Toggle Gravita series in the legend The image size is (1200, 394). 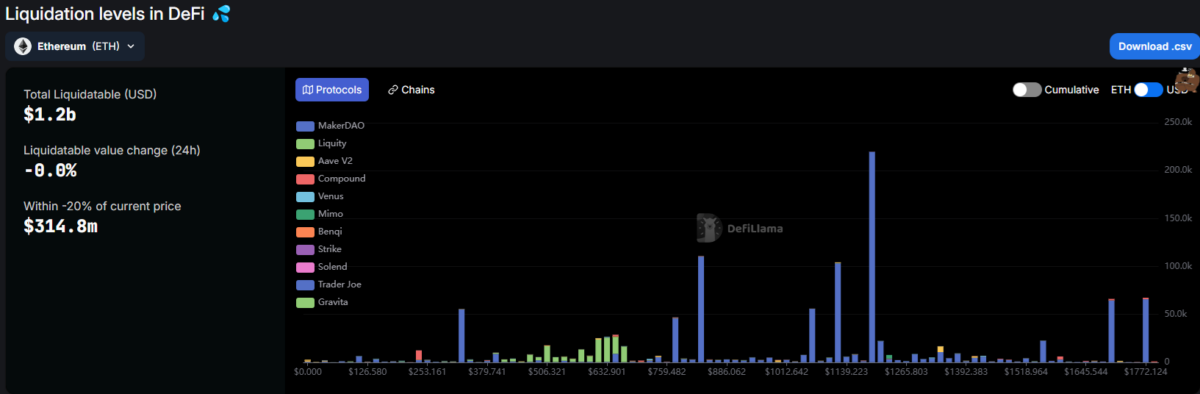click(323, 302)
